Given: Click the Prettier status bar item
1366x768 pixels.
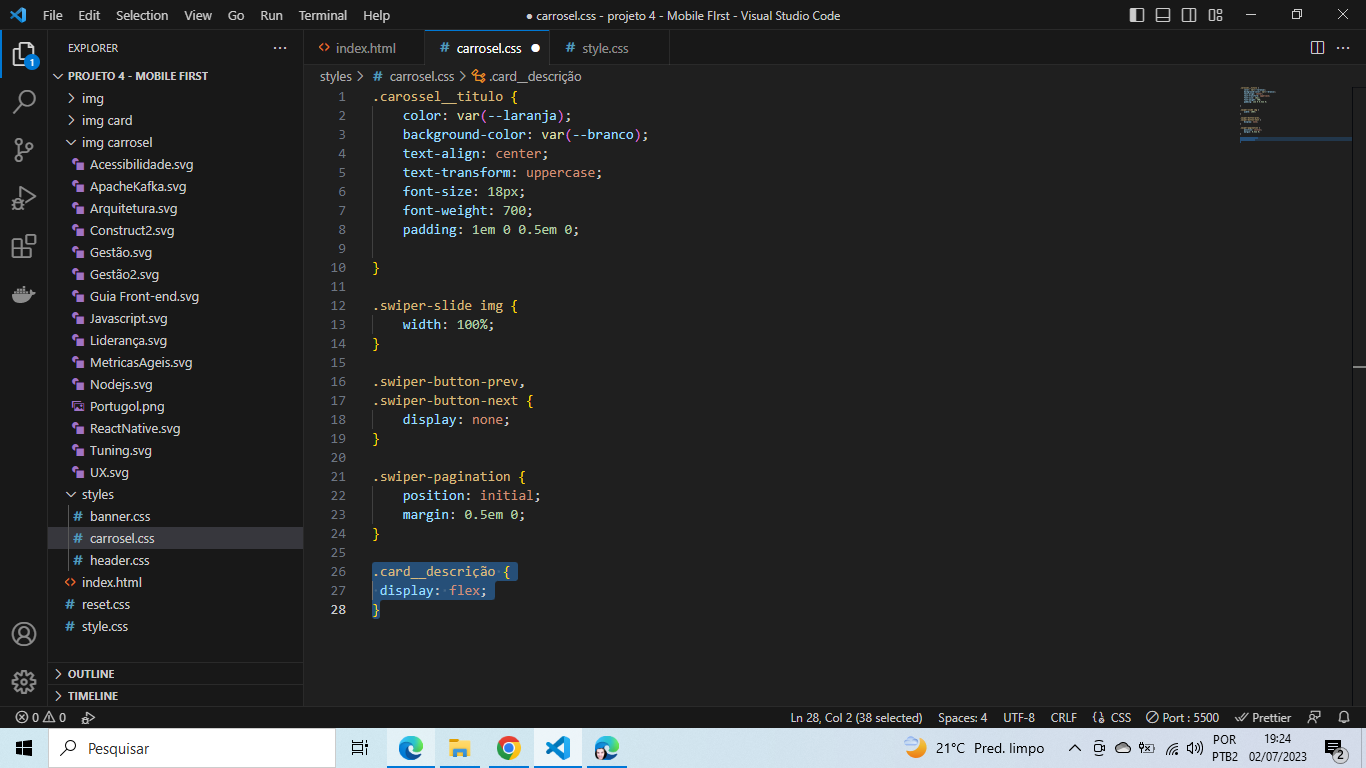Looking at the screenshot, I should [1264, 717].
